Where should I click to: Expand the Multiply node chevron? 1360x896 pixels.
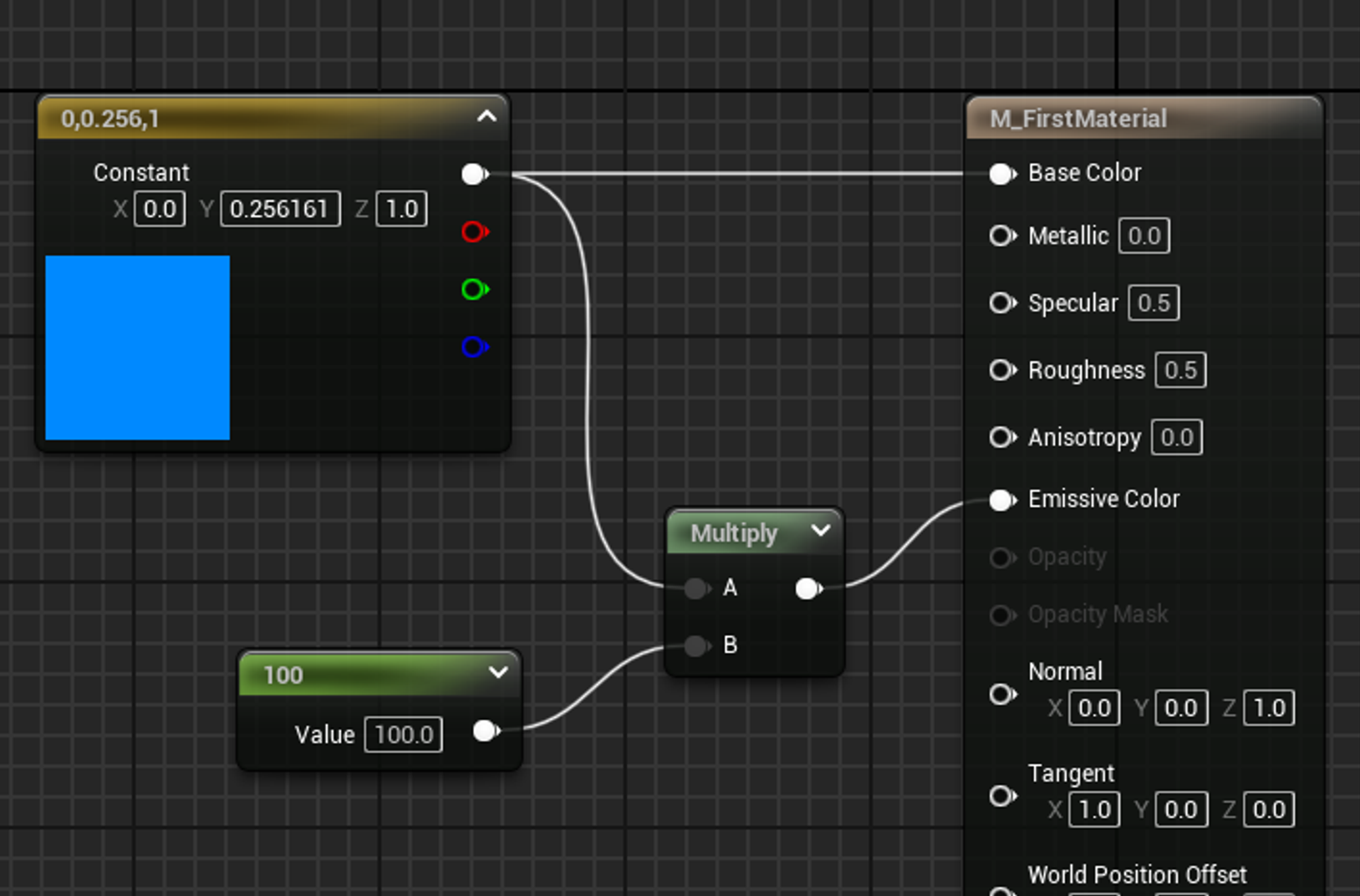[x=821, y=530]
